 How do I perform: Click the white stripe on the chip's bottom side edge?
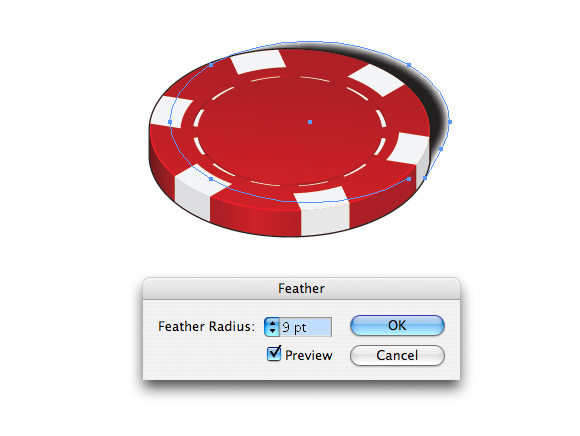coord(325,219)
